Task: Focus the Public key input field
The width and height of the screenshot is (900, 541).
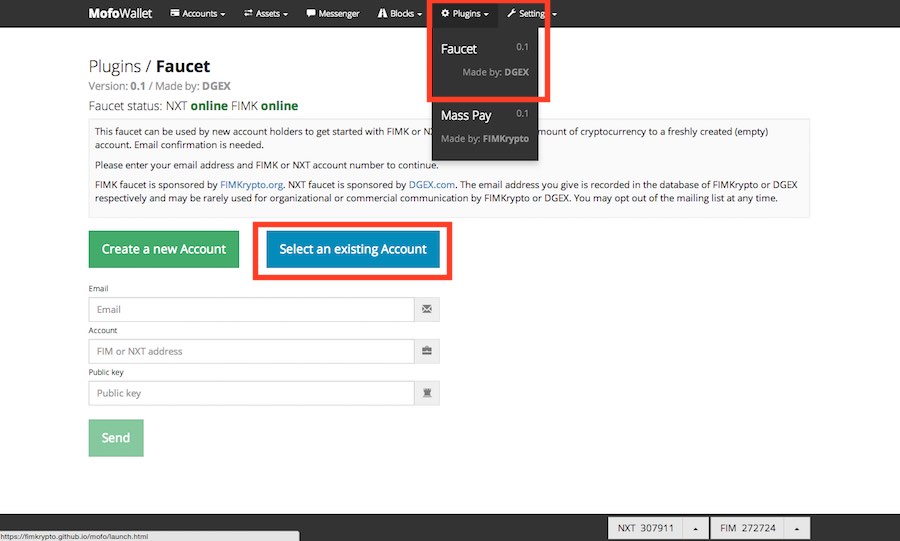Action: 251,393
